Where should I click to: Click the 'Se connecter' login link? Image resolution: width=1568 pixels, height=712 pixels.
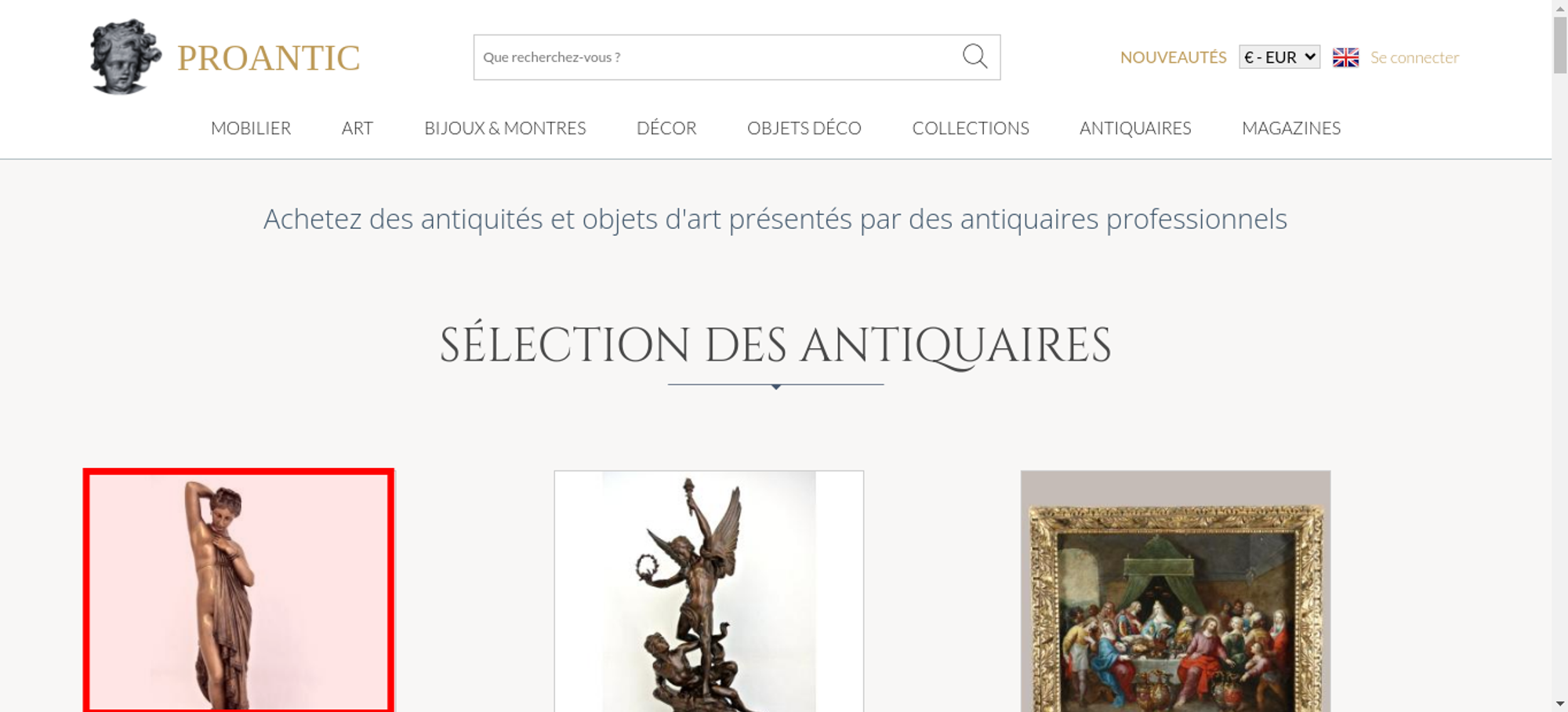click(1414, 57)
